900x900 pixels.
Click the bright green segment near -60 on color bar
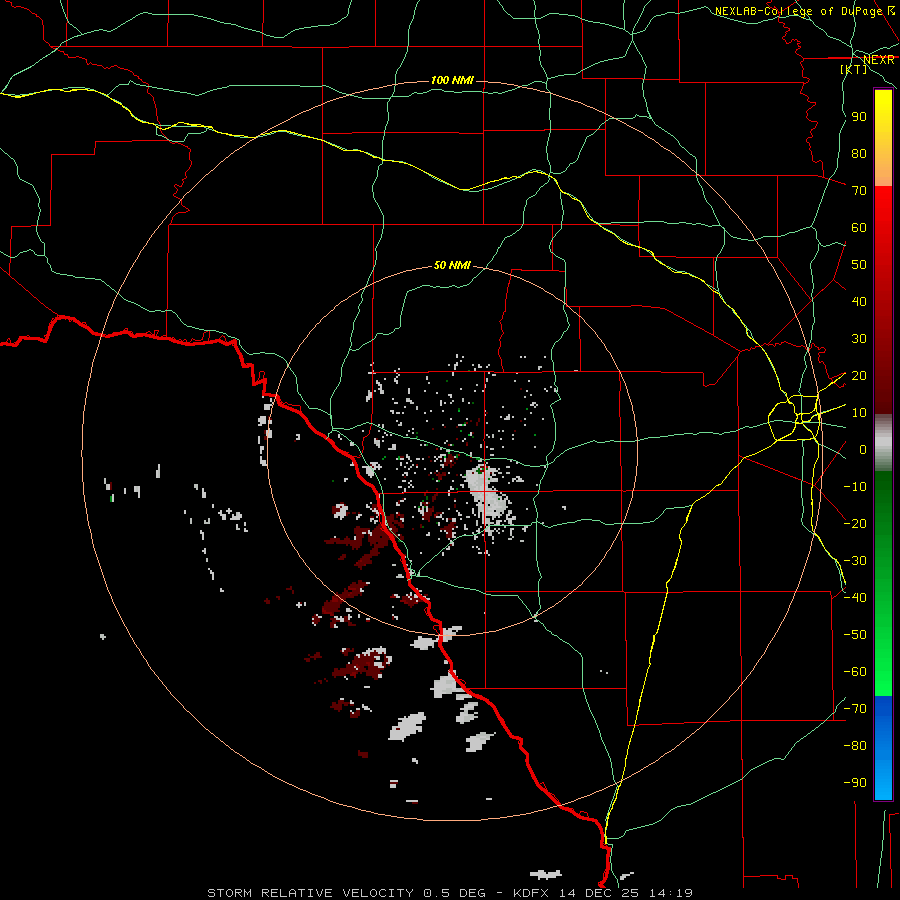(883, 672)
